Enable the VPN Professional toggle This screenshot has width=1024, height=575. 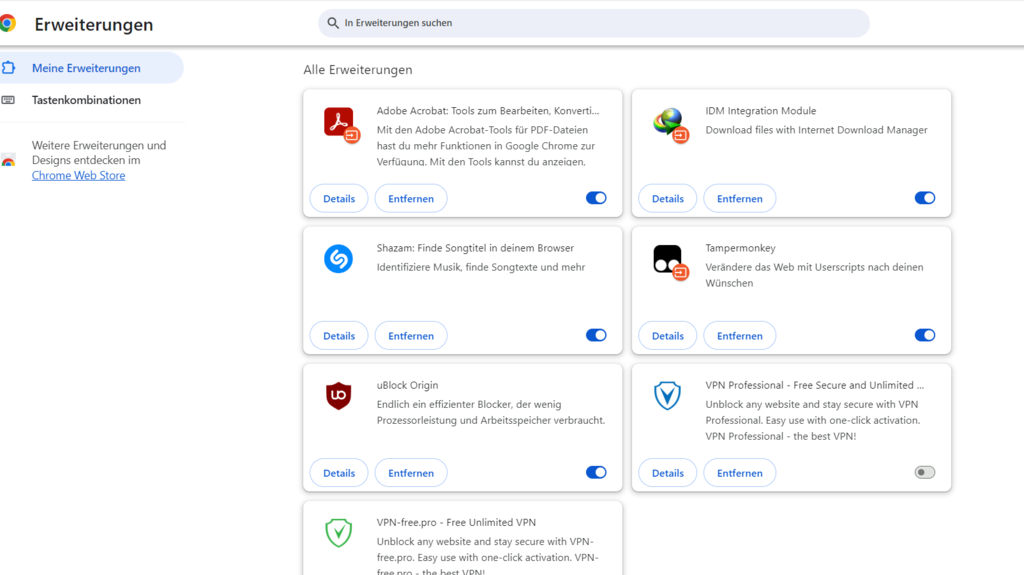tap(925, 472)
